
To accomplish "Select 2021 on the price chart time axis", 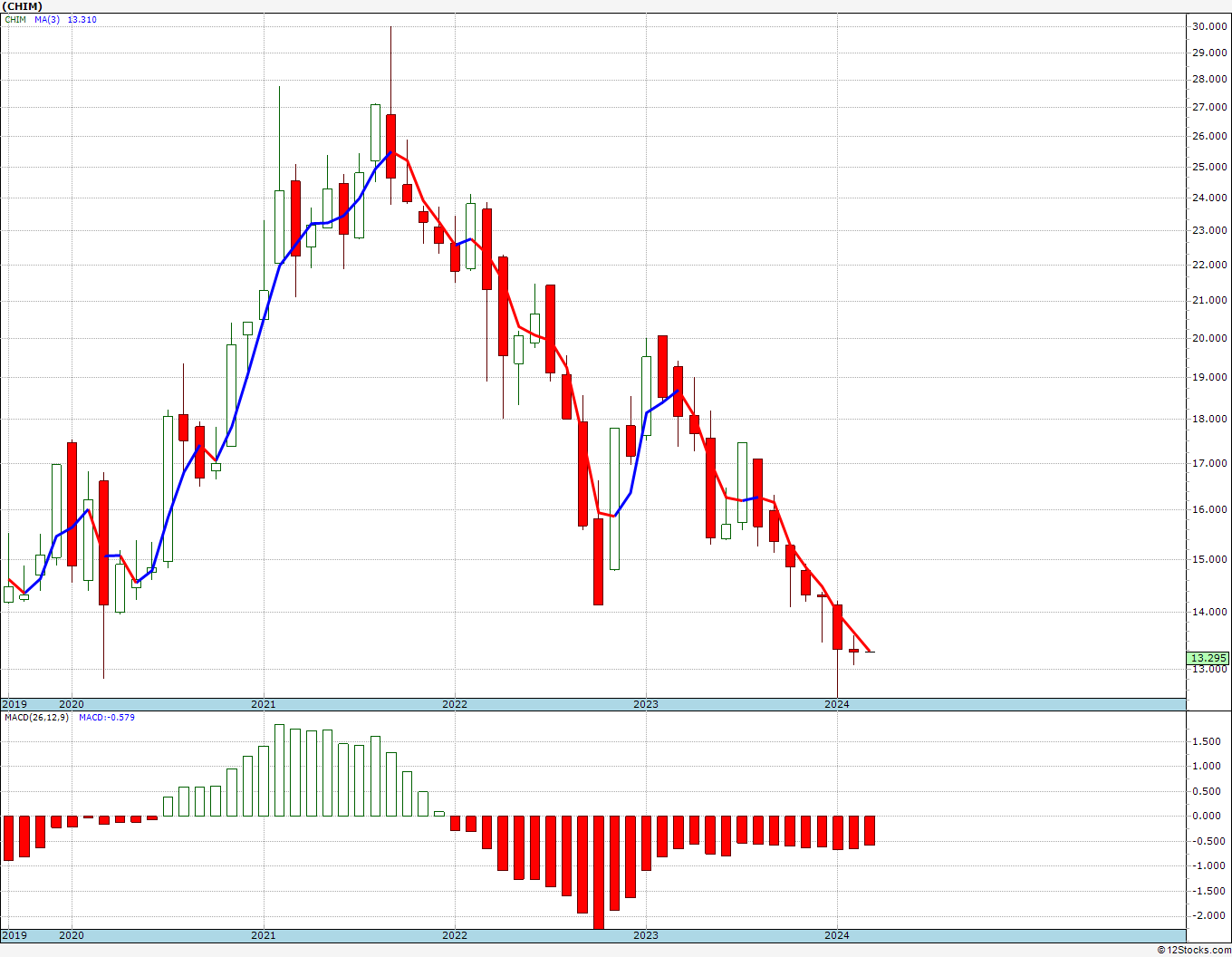I will coord(264,704).
